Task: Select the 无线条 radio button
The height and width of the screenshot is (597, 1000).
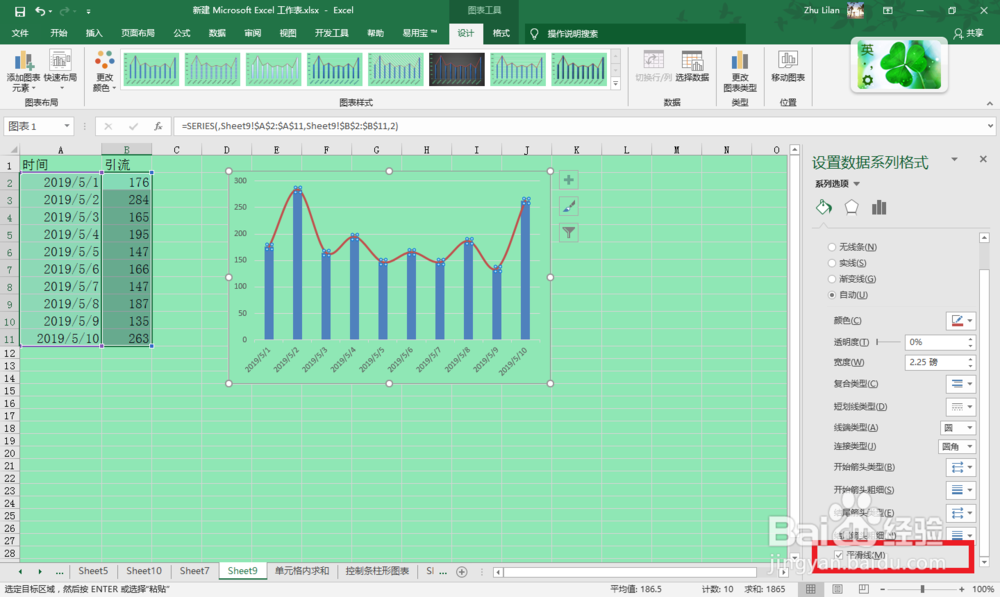Action: click(x=832, y=247)
